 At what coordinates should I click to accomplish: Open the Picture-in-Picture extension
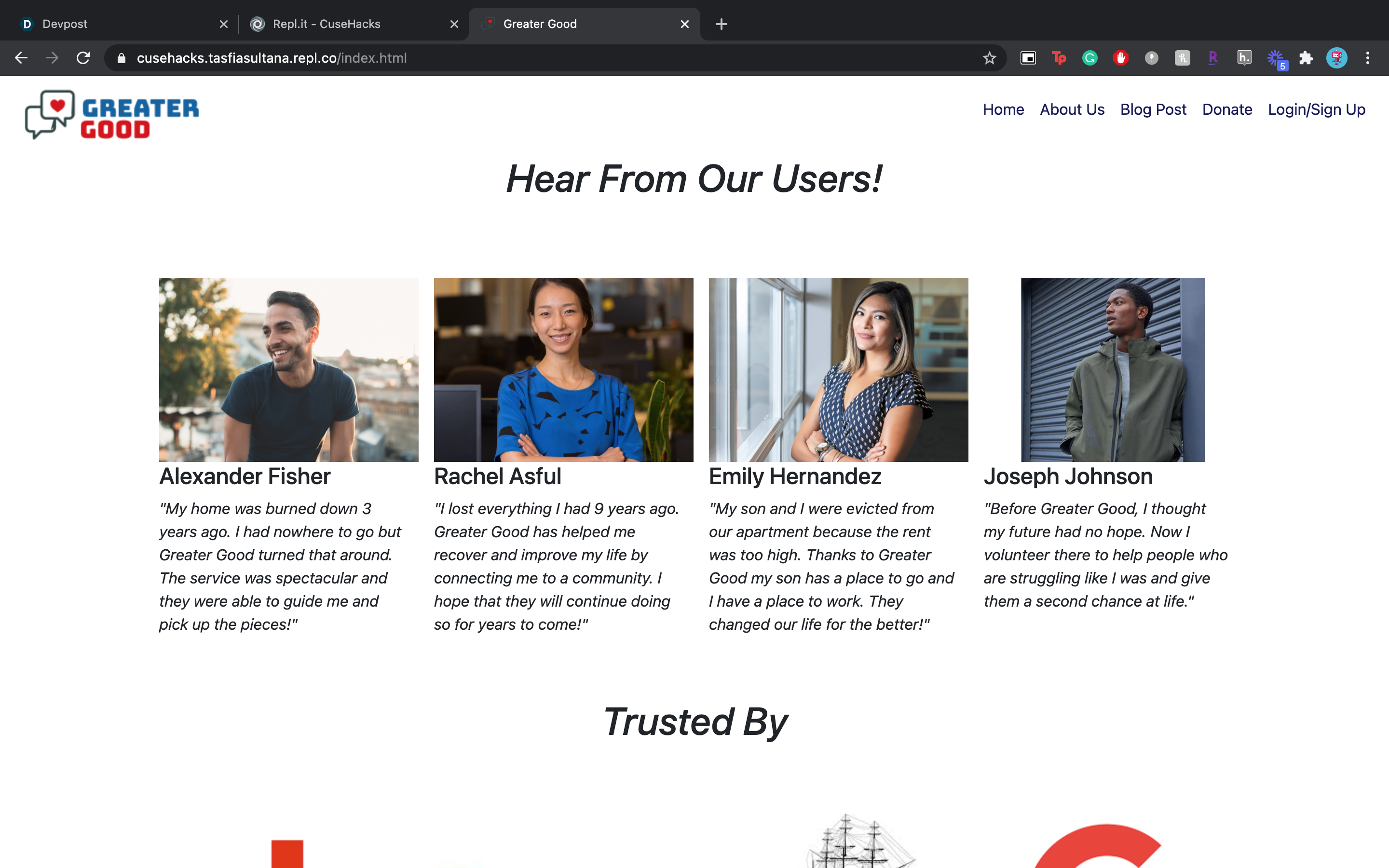[1028, 58]
